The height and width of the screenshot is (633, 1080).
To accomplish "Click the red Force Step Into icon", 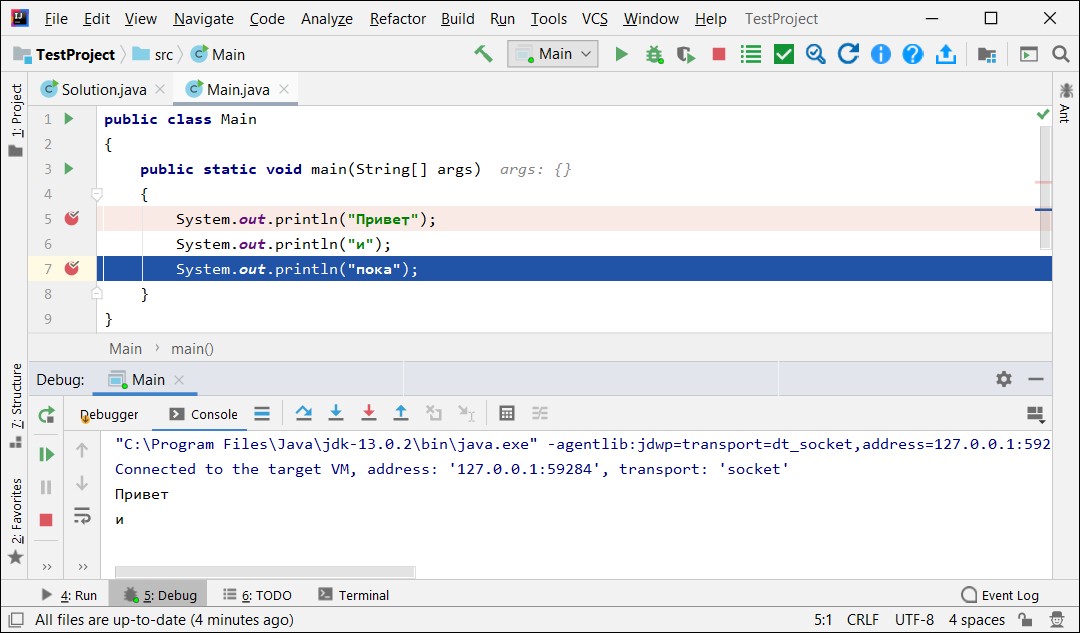I will (x=368, y=413).
